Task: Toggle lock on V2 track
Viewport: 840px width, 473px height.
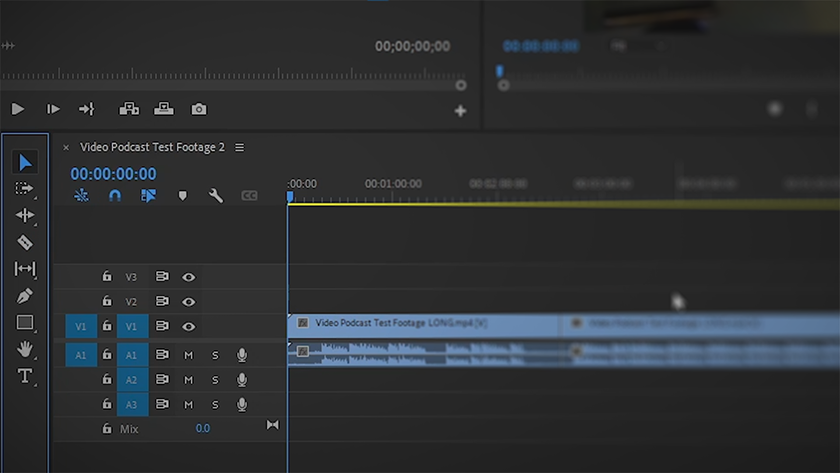Action: point(107,301)
